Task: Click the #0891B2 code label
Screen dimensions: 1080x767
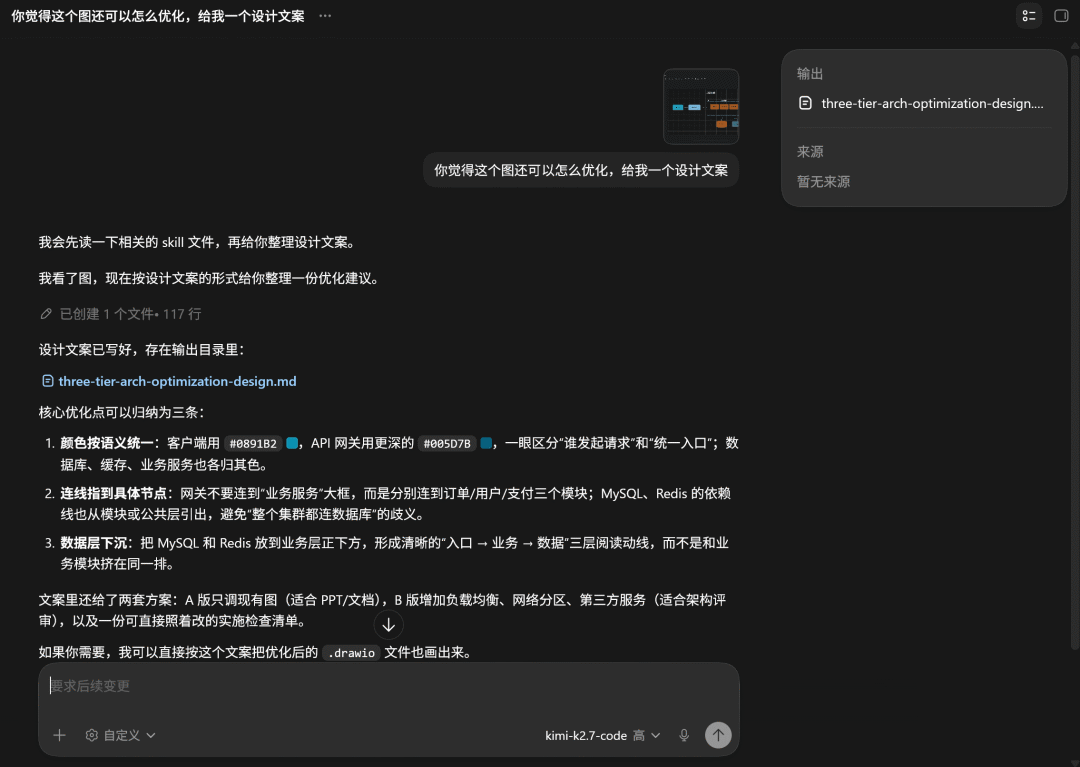Action: 253,443
